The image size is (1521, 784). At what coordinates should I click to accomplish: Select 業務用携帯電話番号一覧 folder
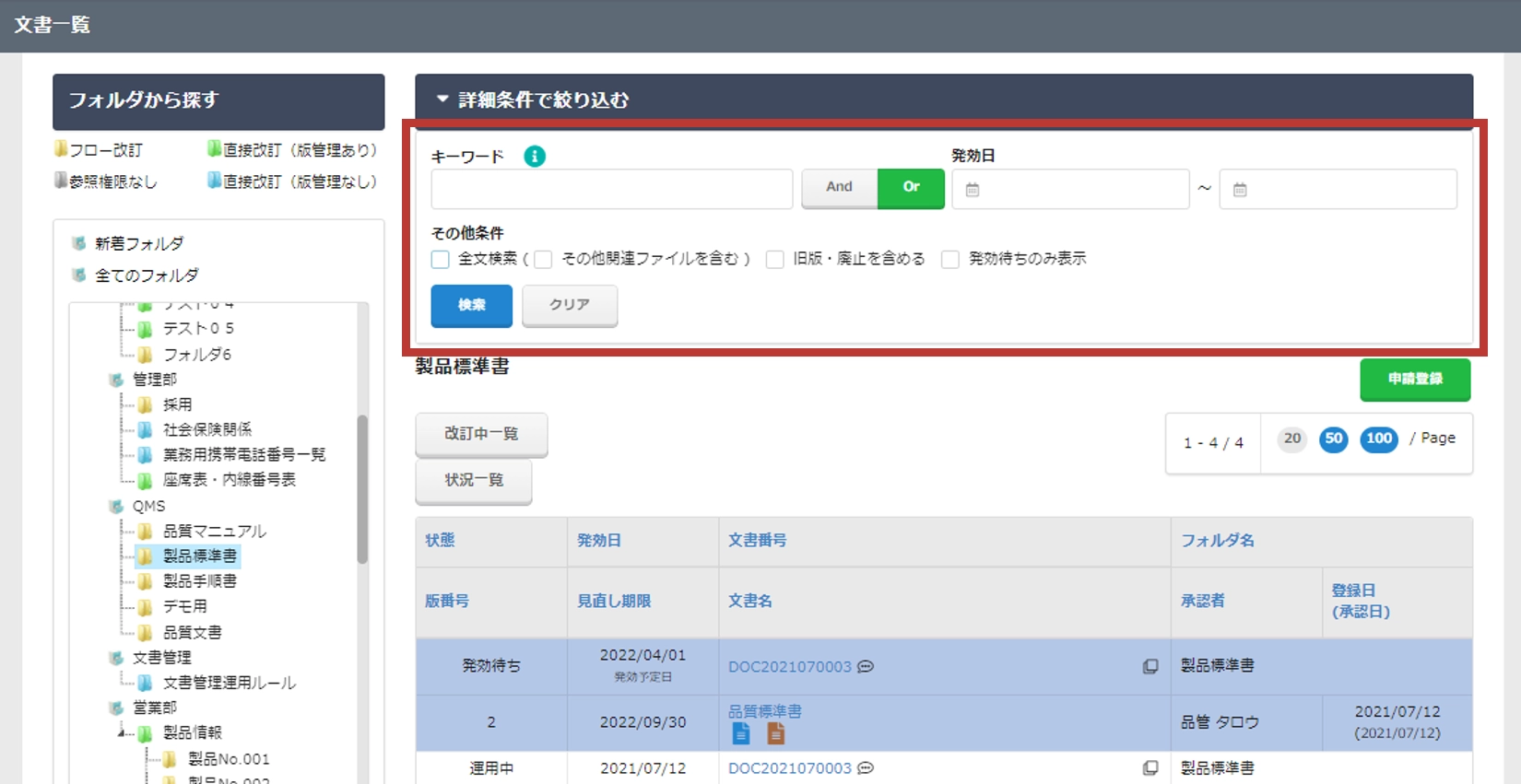(244, 455)
